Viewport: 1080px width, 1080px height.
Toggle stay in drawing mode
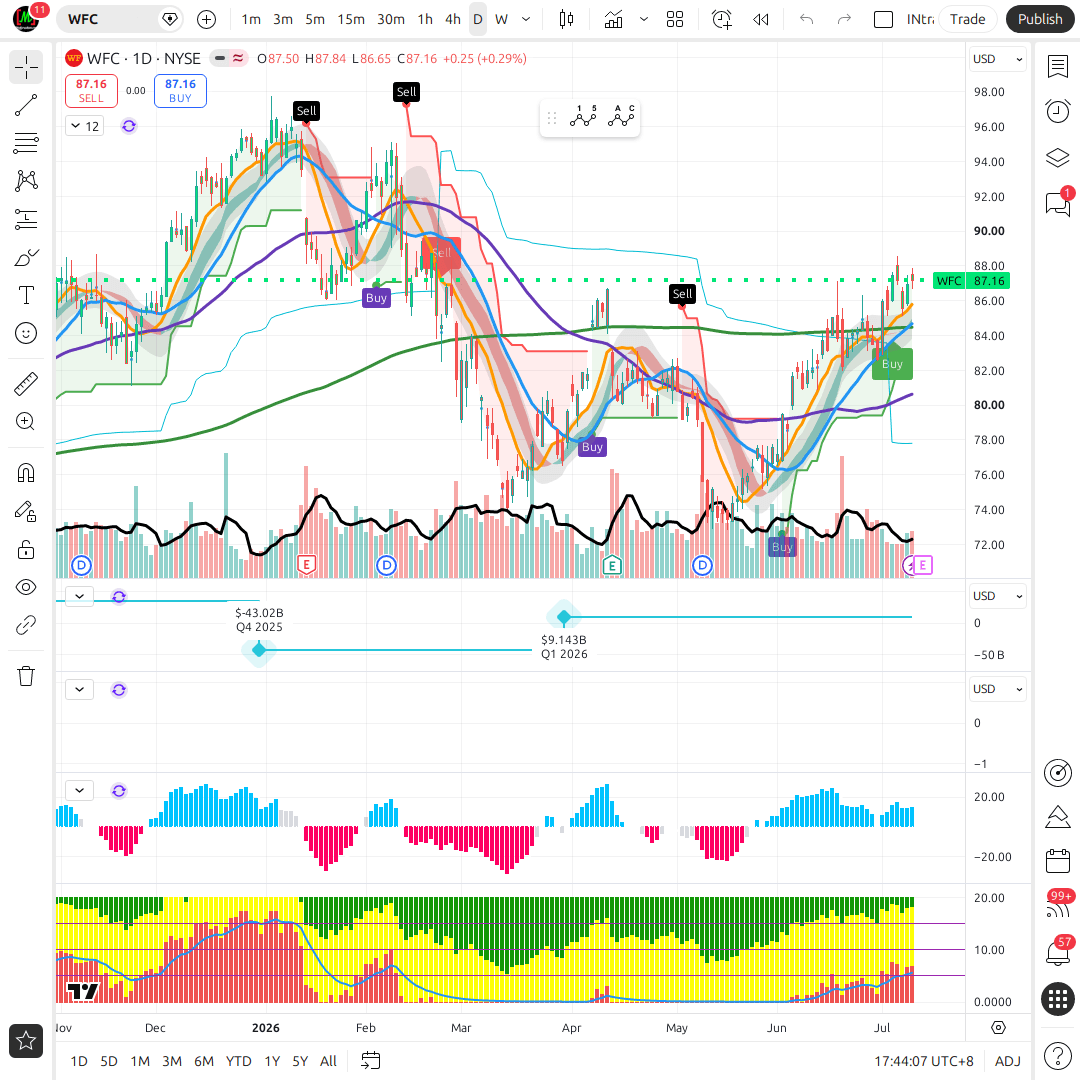[26, 511]
